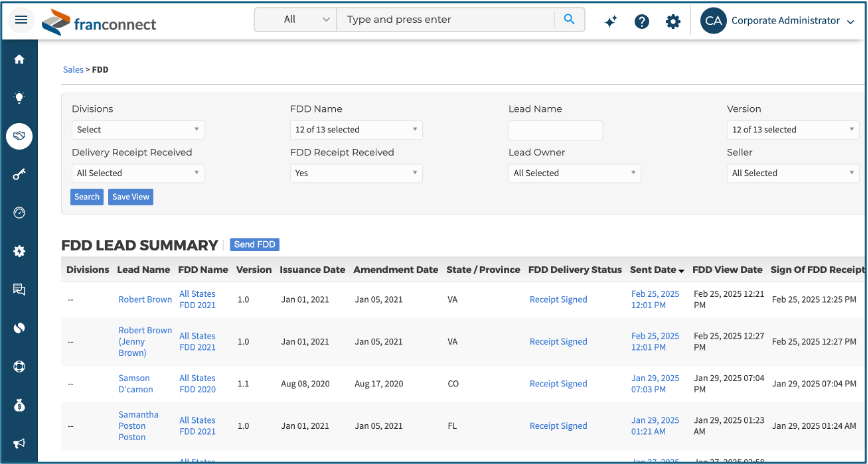Open the help question mark icon

(x=642, y=22)
